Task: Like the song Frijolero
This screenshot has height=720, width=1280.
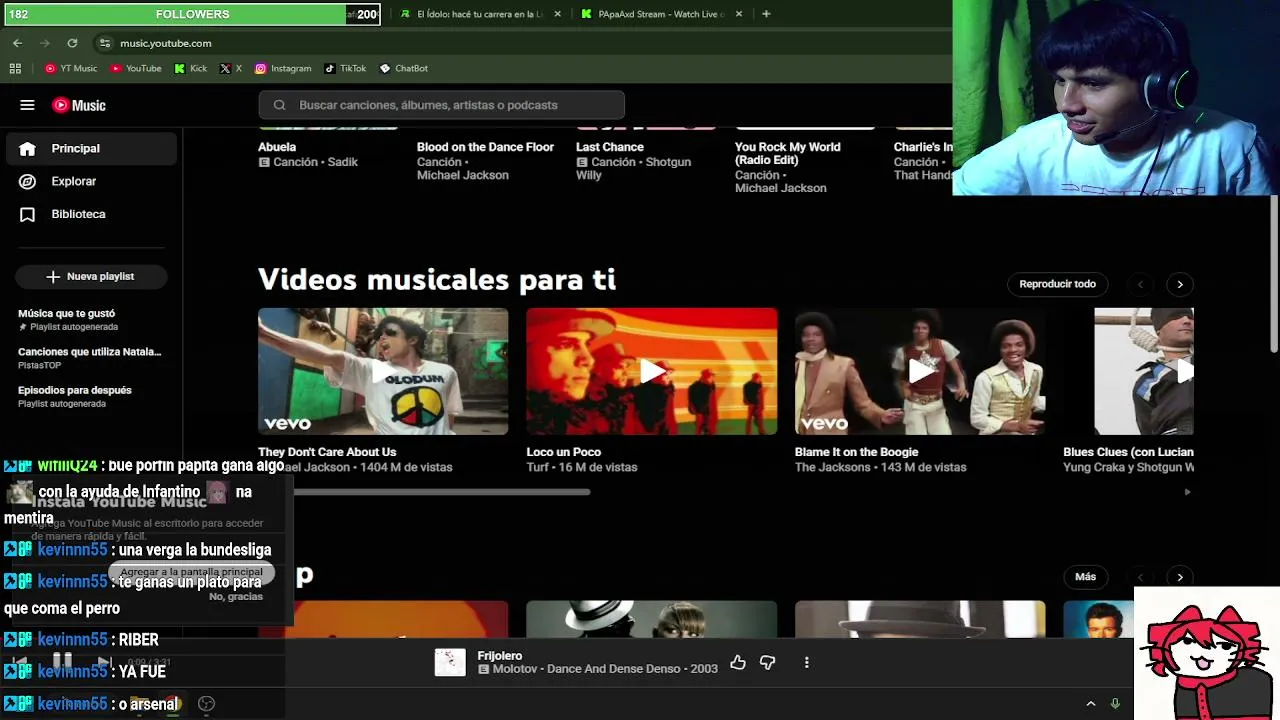Action: [738, 662]
